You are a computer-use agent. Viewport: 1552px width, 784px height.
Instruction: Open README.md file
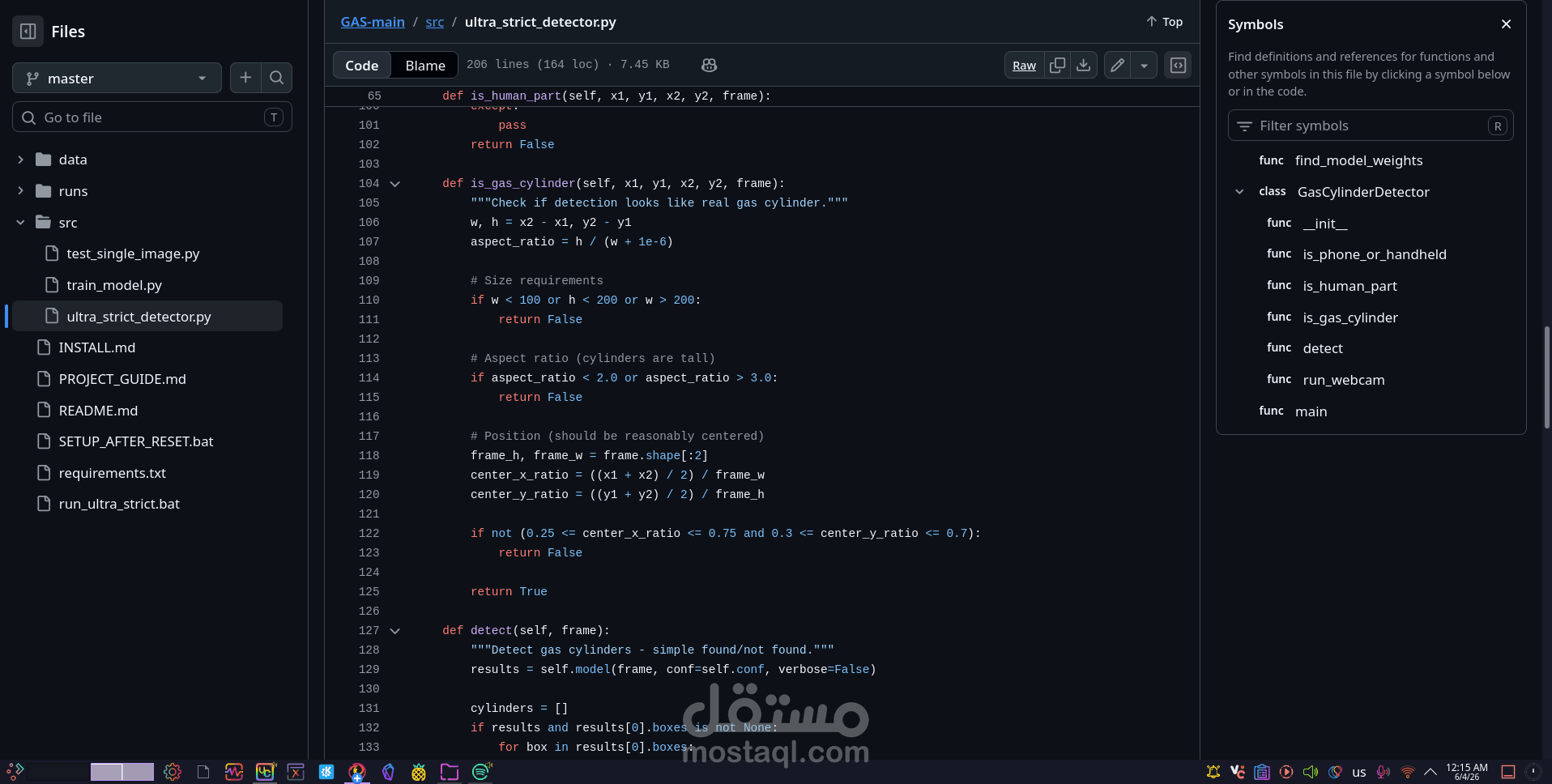point(98,411)
